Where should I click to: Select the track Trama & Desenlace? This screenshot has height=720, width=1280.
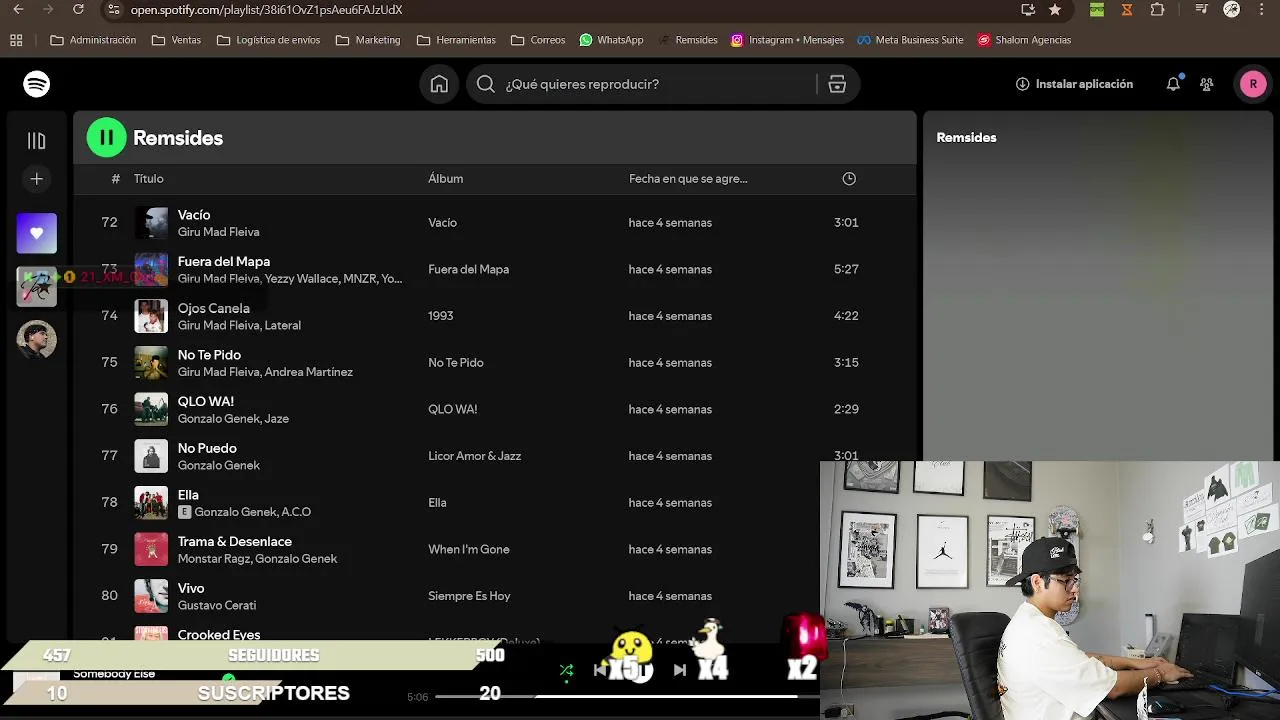(x=235, y=541)
